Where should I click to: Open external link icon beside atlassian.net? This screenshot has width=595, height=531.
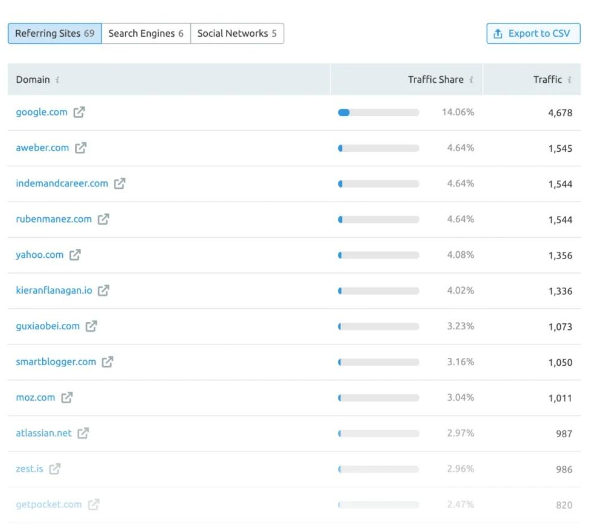pyautogui.click(x=83, y=433)
